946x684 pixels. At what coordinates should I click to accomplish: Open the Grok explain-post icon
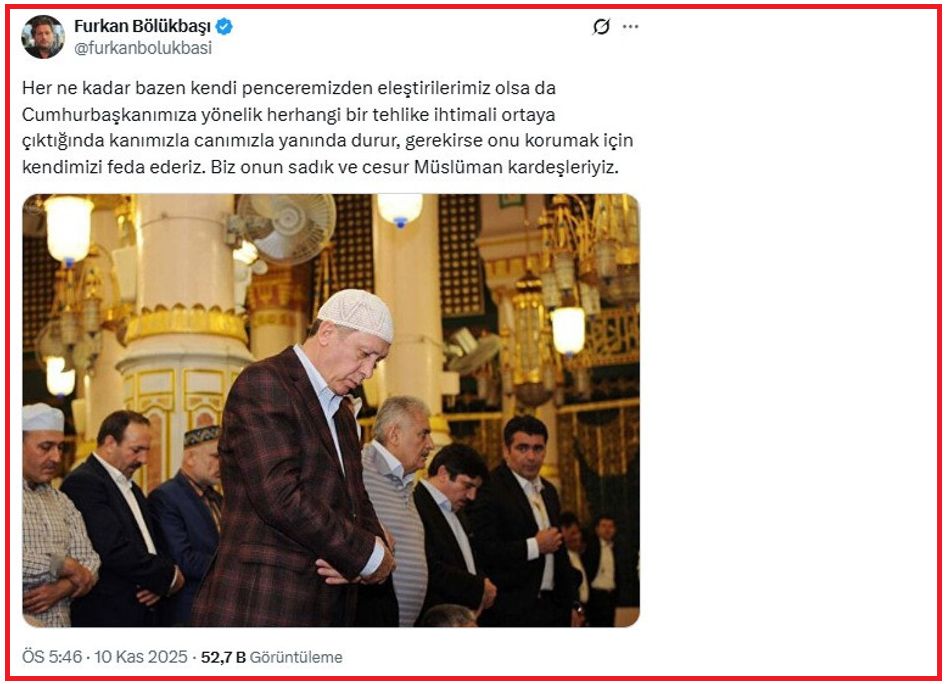tap(601, 27)
